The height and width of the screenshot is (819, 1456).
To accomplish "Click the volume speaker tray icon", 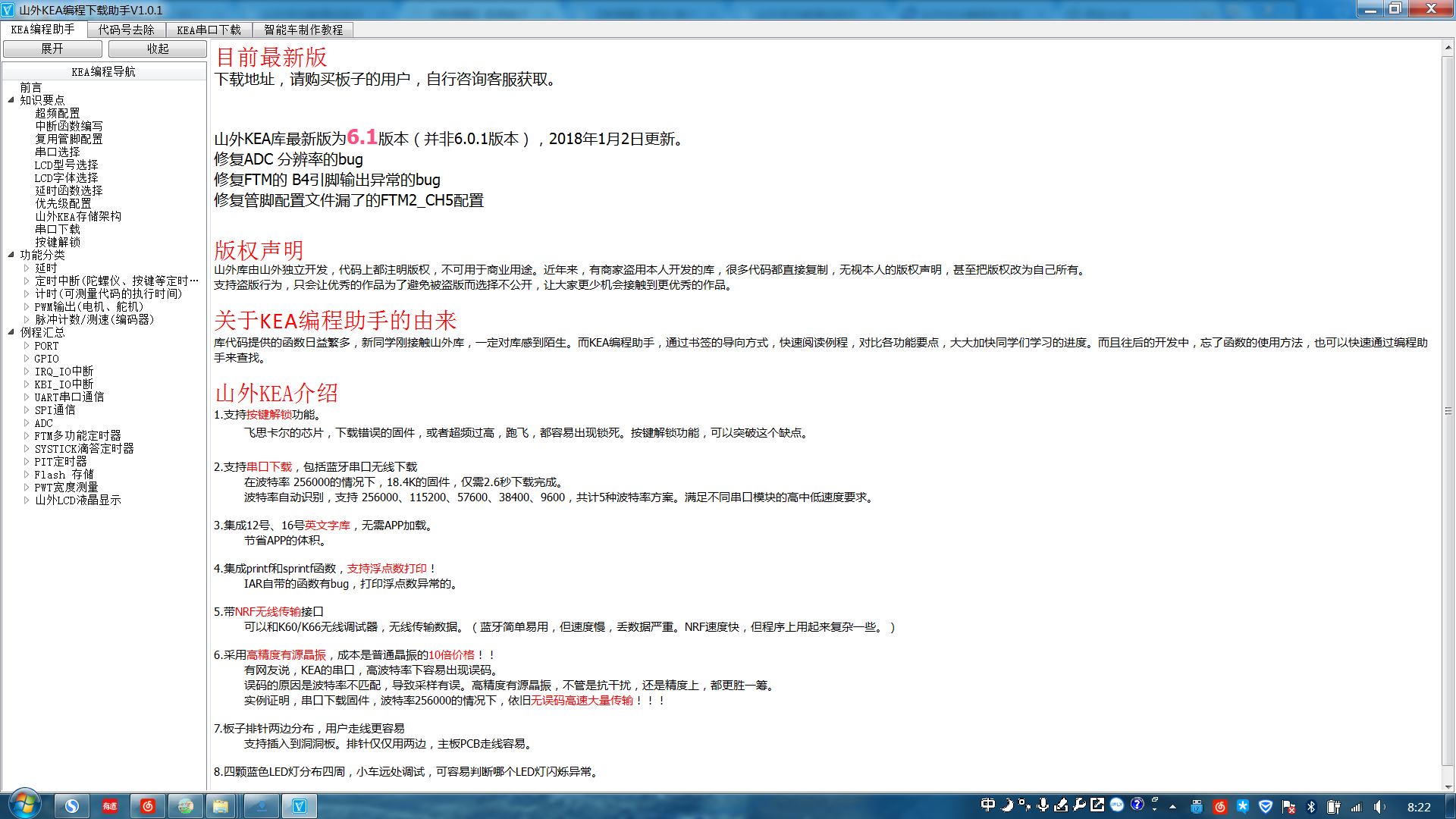I will (1379, 807).
